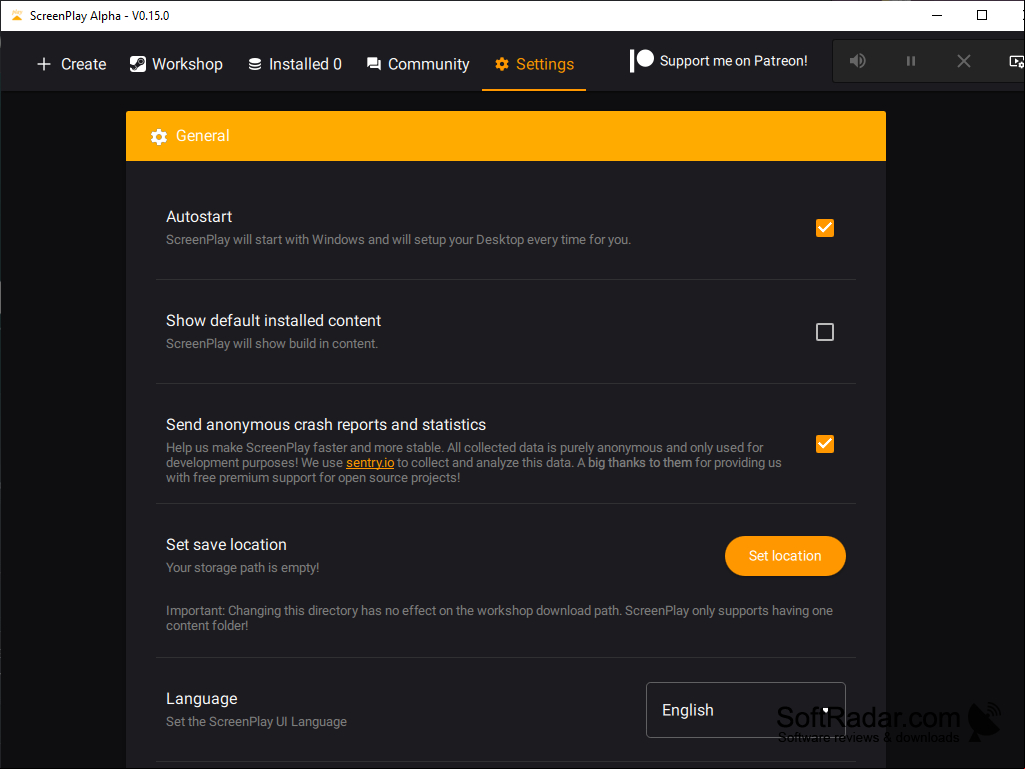Click the General gear icon

click(159, 136)
